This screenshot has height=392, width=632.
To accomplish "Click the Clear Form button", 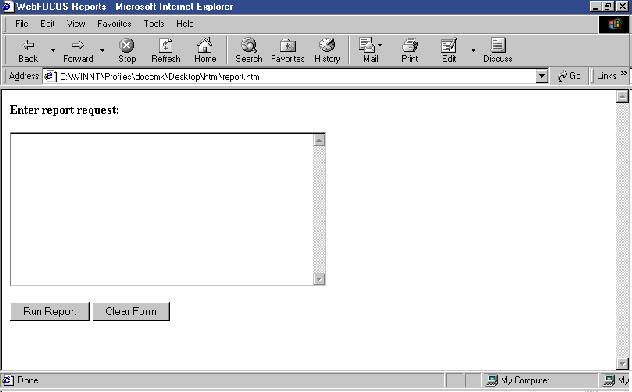I will point(131,311).
